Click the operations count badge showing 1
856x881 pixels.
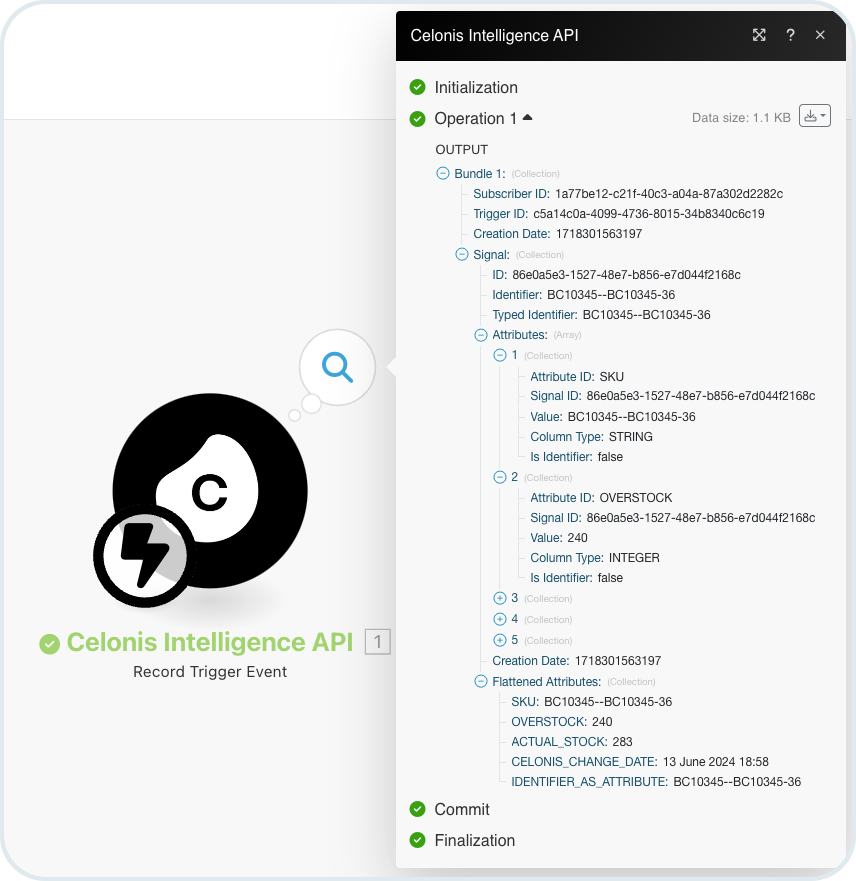377,642
